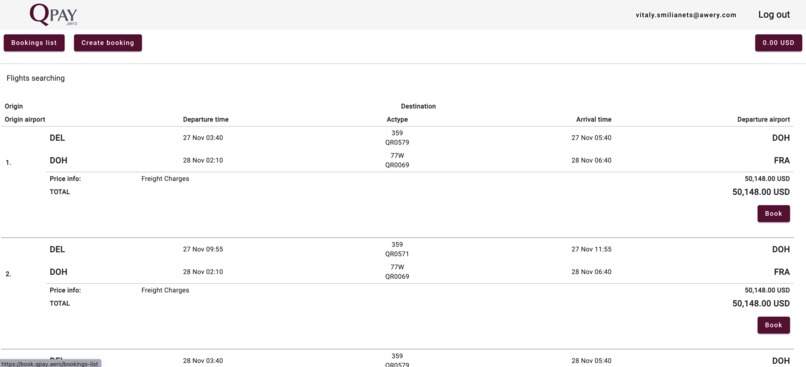Log out of the account
Image resolution: width=806 pixels, height=367 pixels.
coord(774,14)
